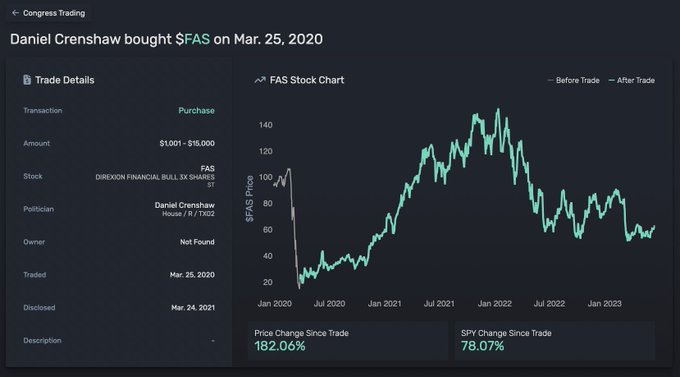Open the $FAS ticker link in title

pos(193,39)
